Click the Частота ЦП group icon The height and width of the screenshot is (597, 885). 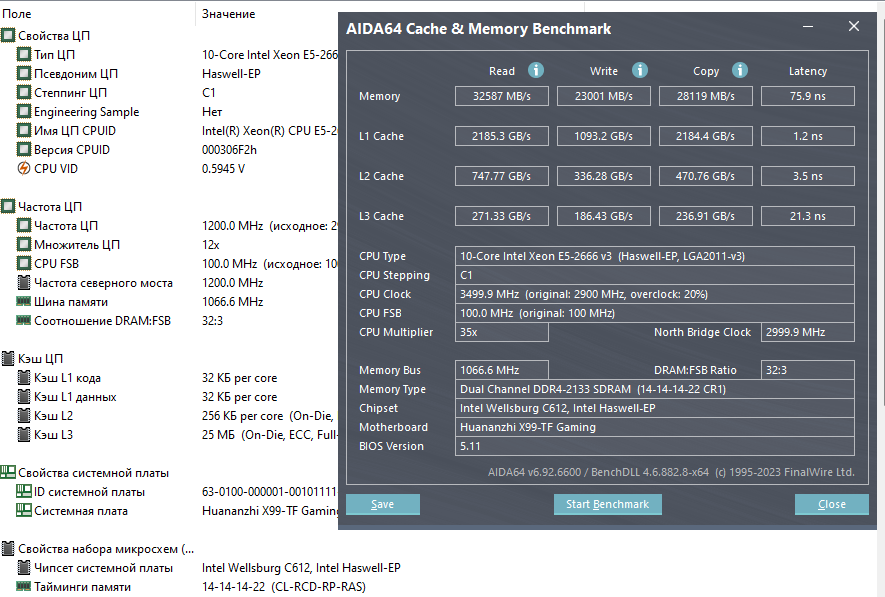pyautogui.click(x=8, y=207)
